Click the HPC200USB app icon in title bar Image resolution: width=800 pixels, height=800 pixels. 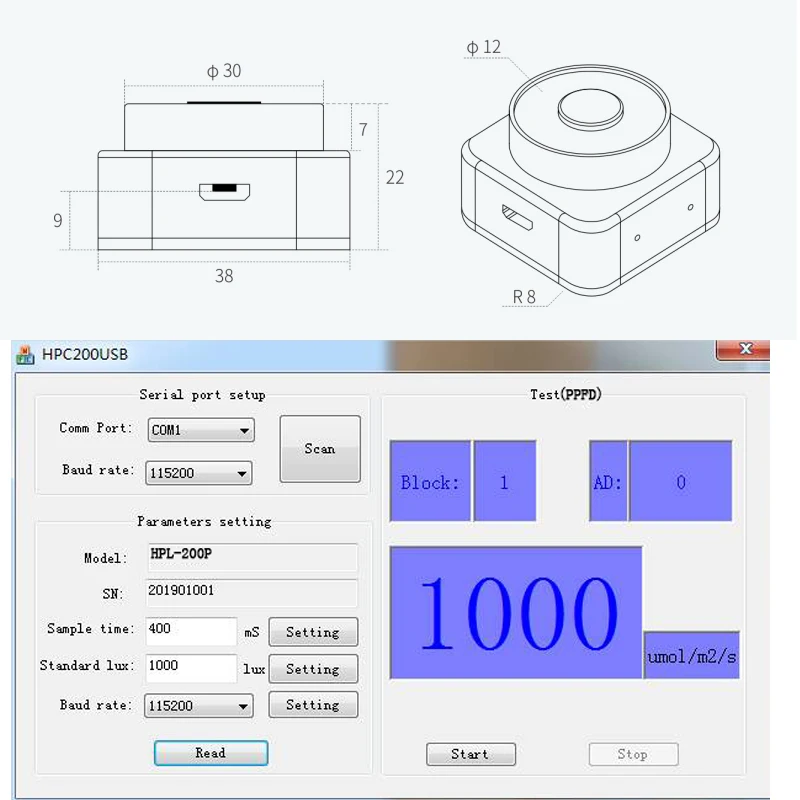(25, 355)
